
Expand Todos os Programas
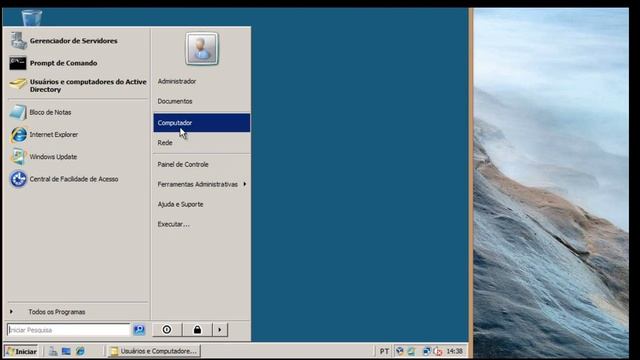[57, 312]
